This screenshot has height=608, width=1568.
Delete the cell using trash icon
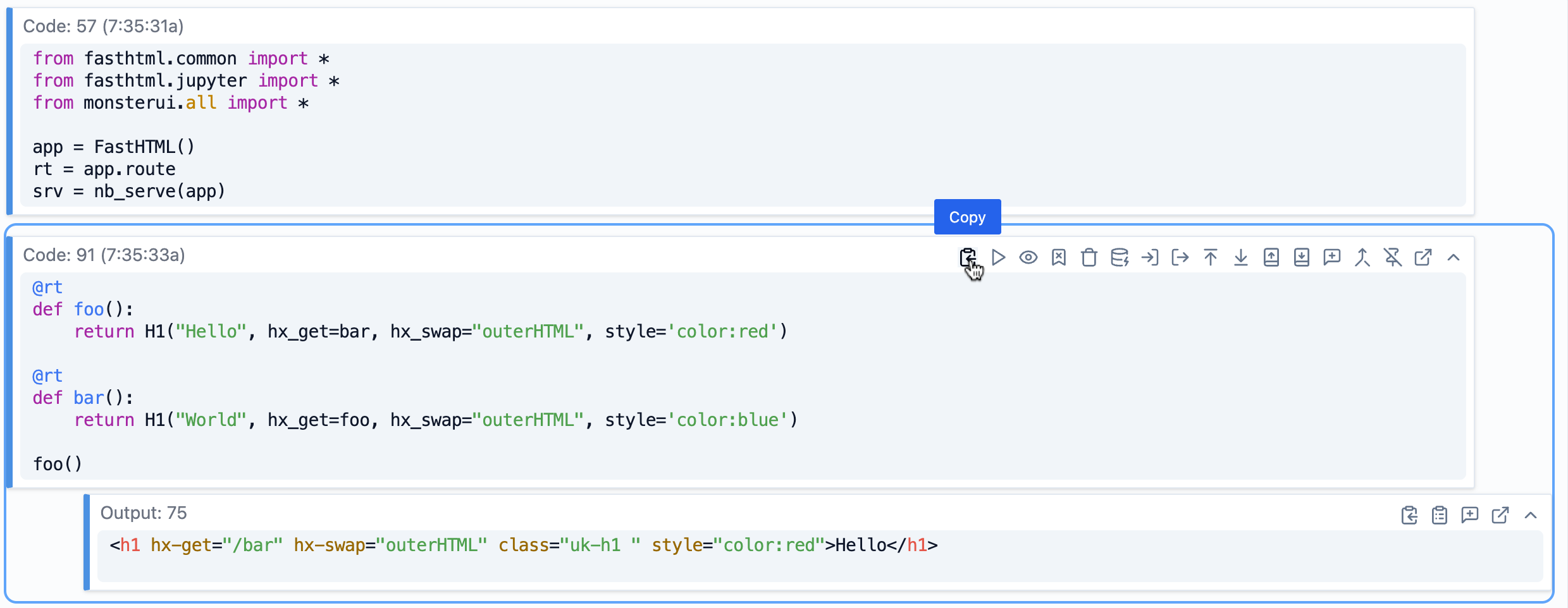[1089, 257]
